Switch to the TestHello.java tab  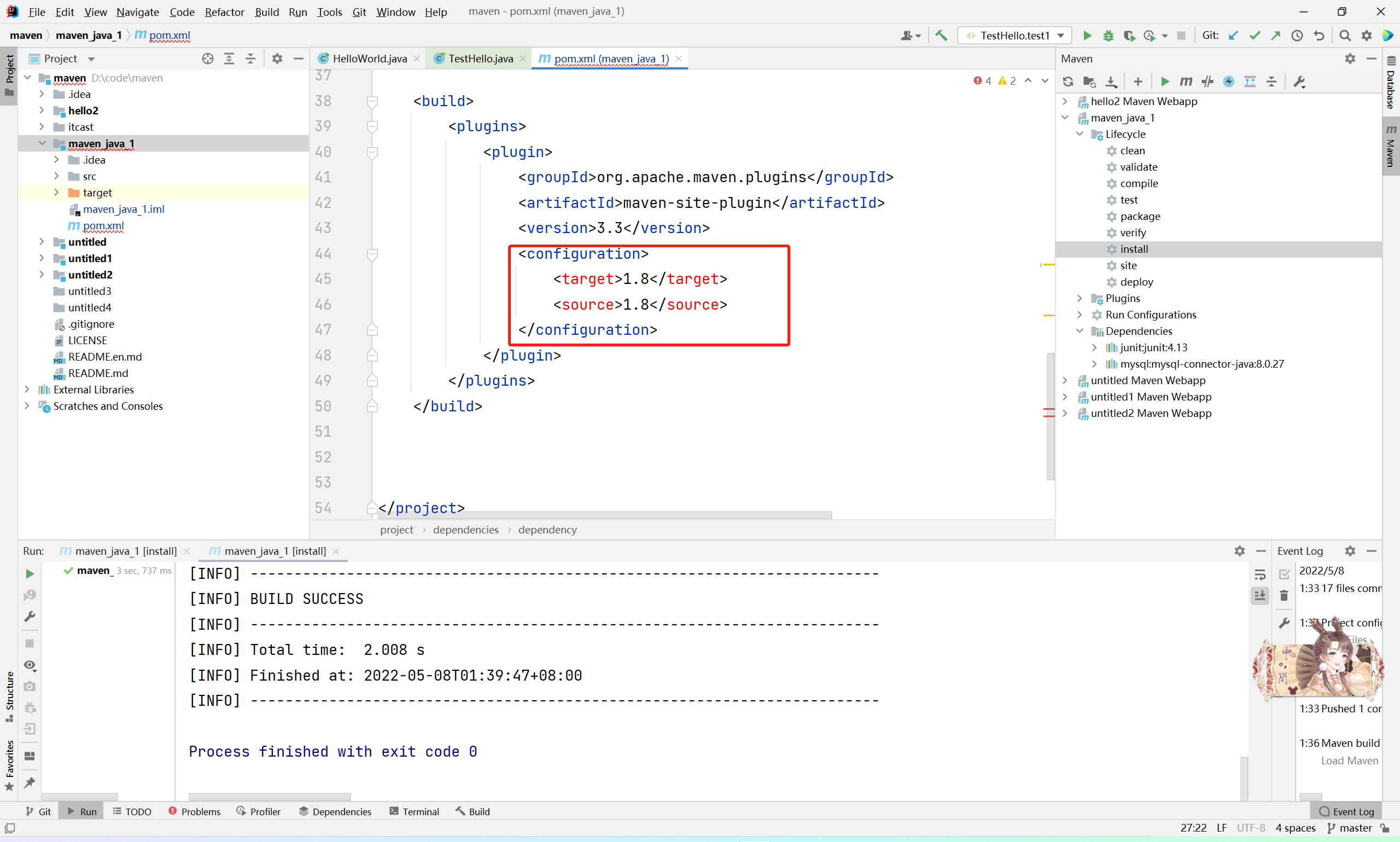[480, 59]
